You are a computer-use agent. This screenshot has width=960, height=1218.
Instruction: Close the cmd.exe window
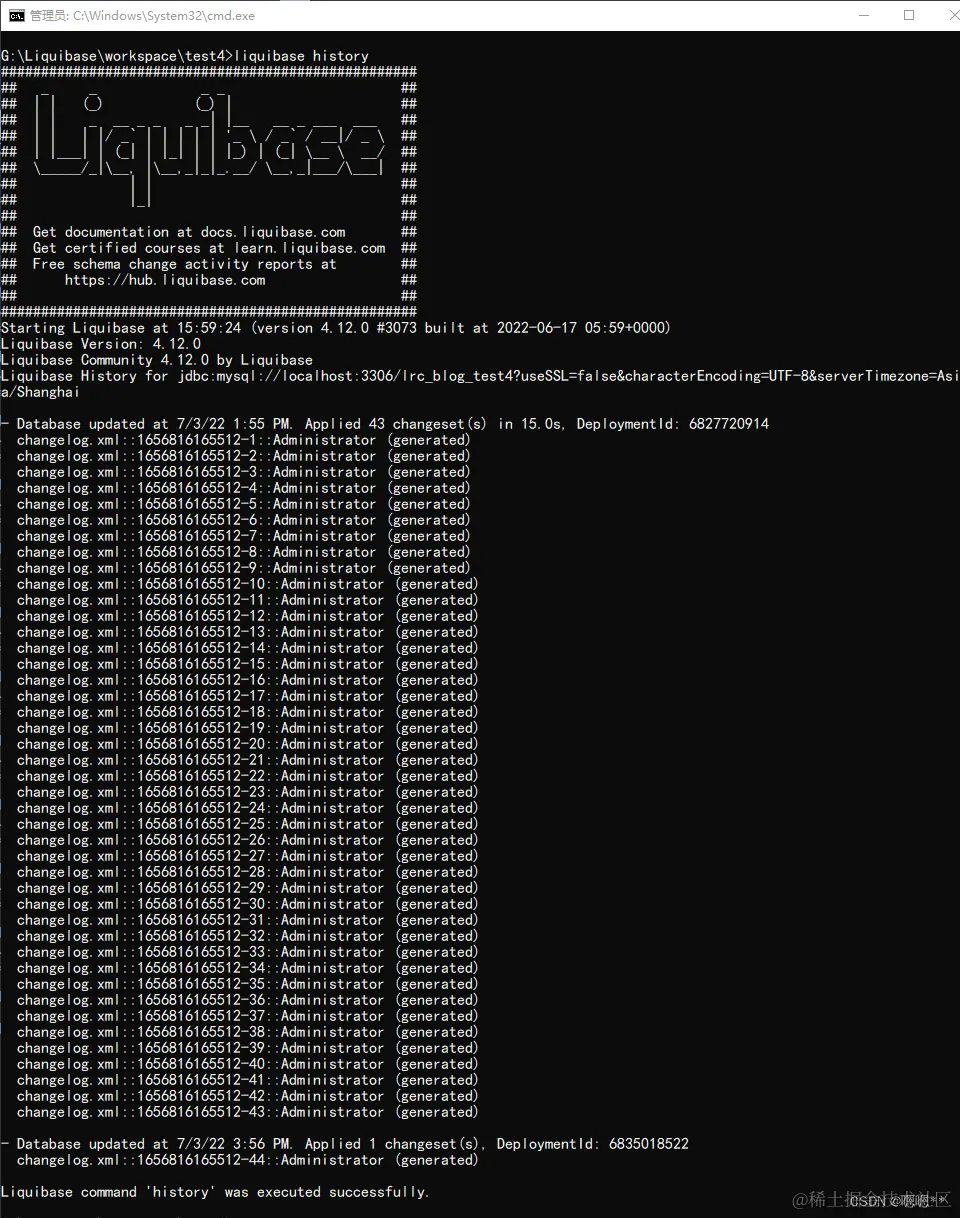(x=944, y=15)
